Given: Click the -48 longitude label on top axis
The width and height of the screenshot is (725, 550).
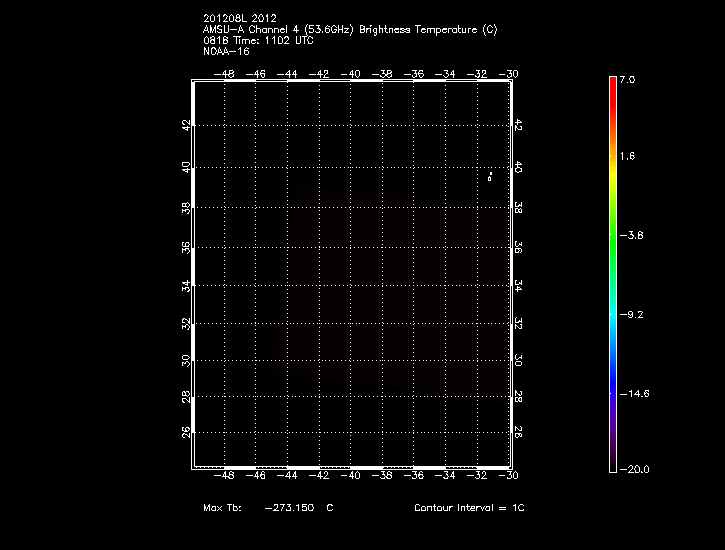Looking at the screenshot, I should coord(223,74).
